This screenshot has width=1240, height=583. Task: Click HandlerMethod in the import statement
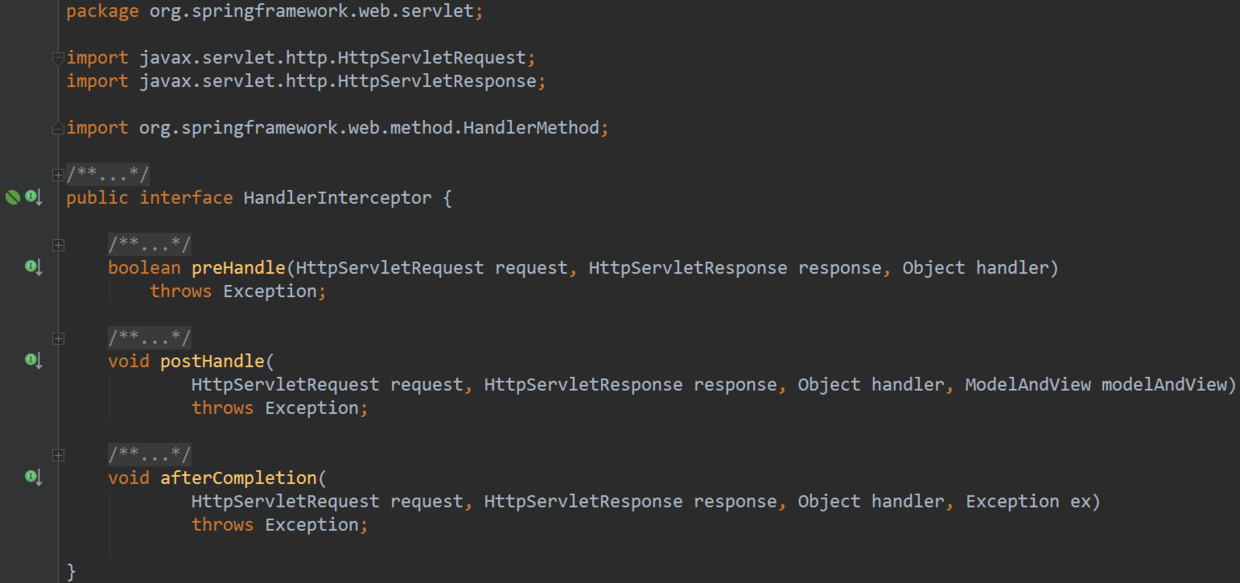pos(530,128)
